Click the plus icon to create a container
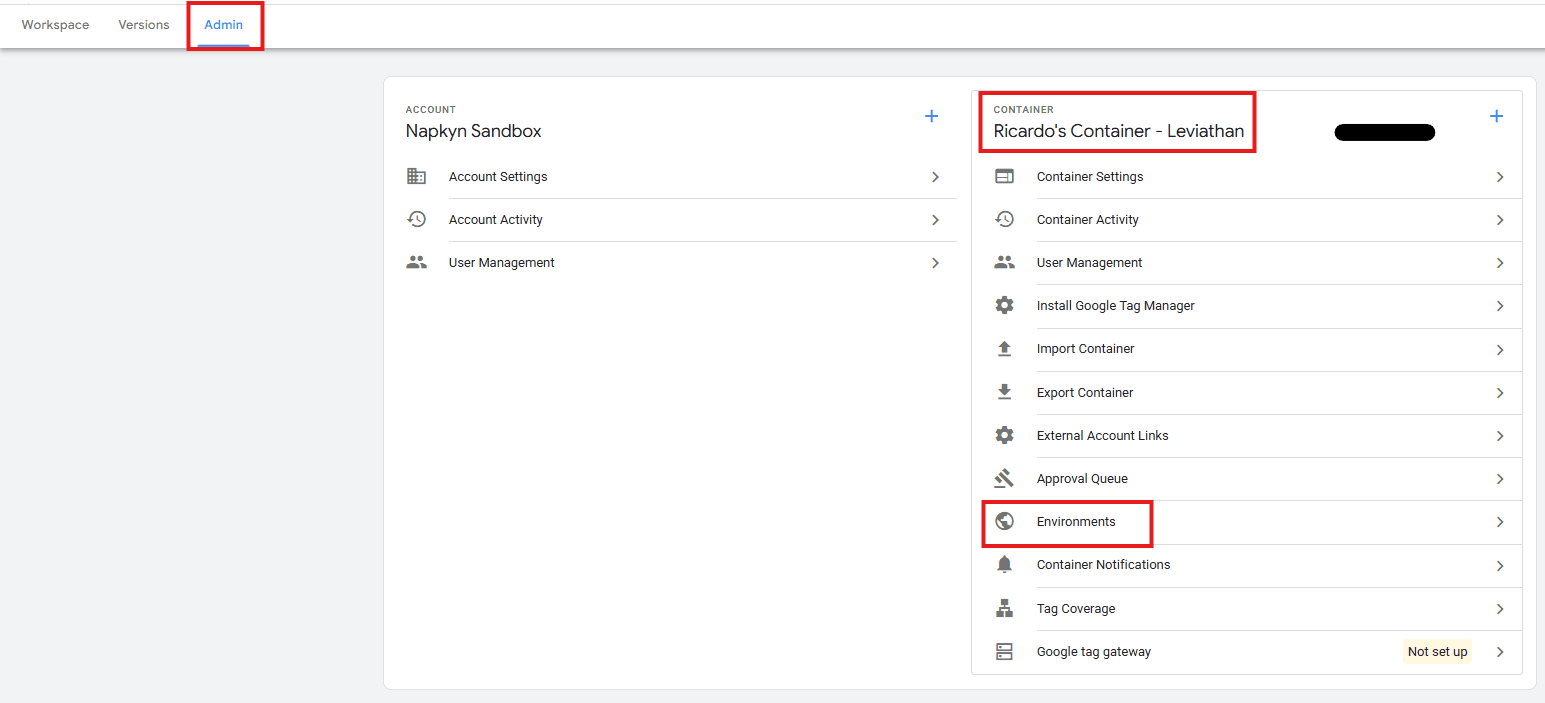This screenshot has width=1545, height=703. (1496, 116)
